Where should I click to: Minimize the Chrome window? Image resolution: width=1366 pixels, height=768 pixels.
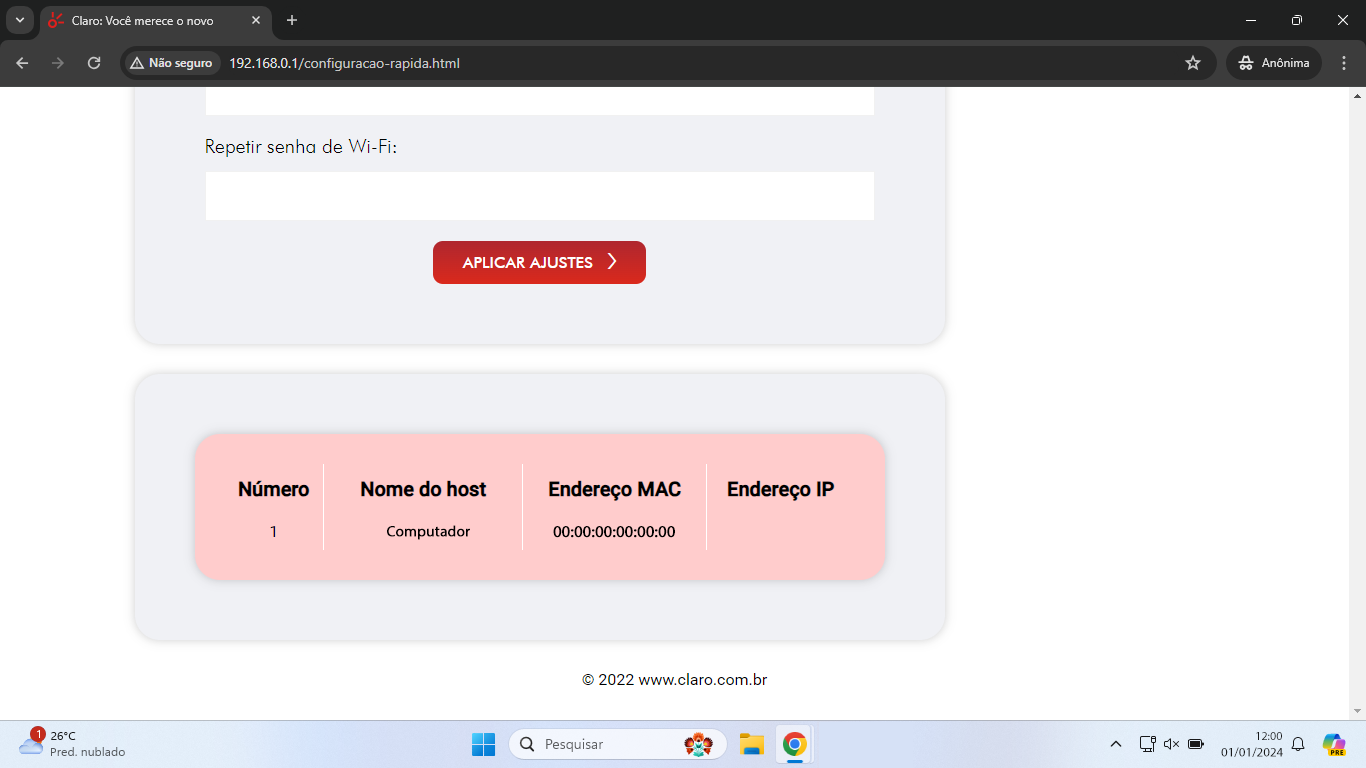pos(1251,20)
